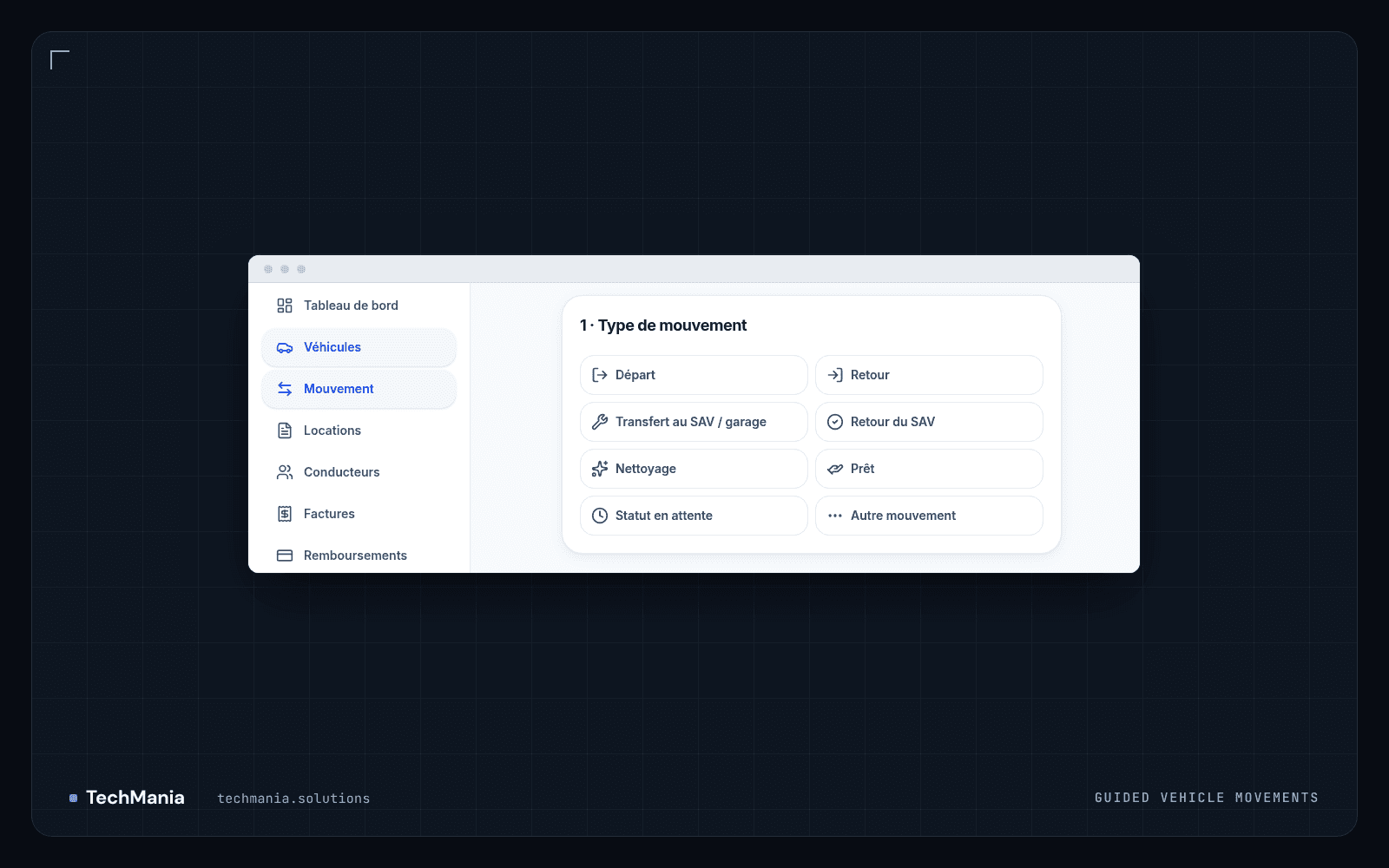Open the Locations page

[x=359, y=431]
